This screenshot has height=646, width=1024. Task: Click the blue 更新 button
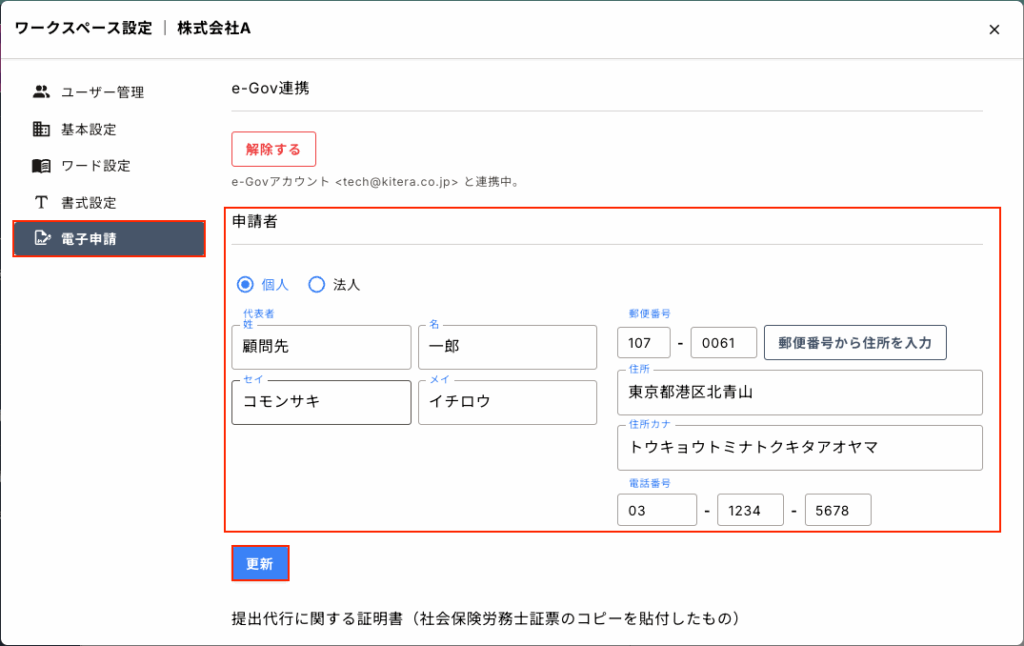point(260,563)
